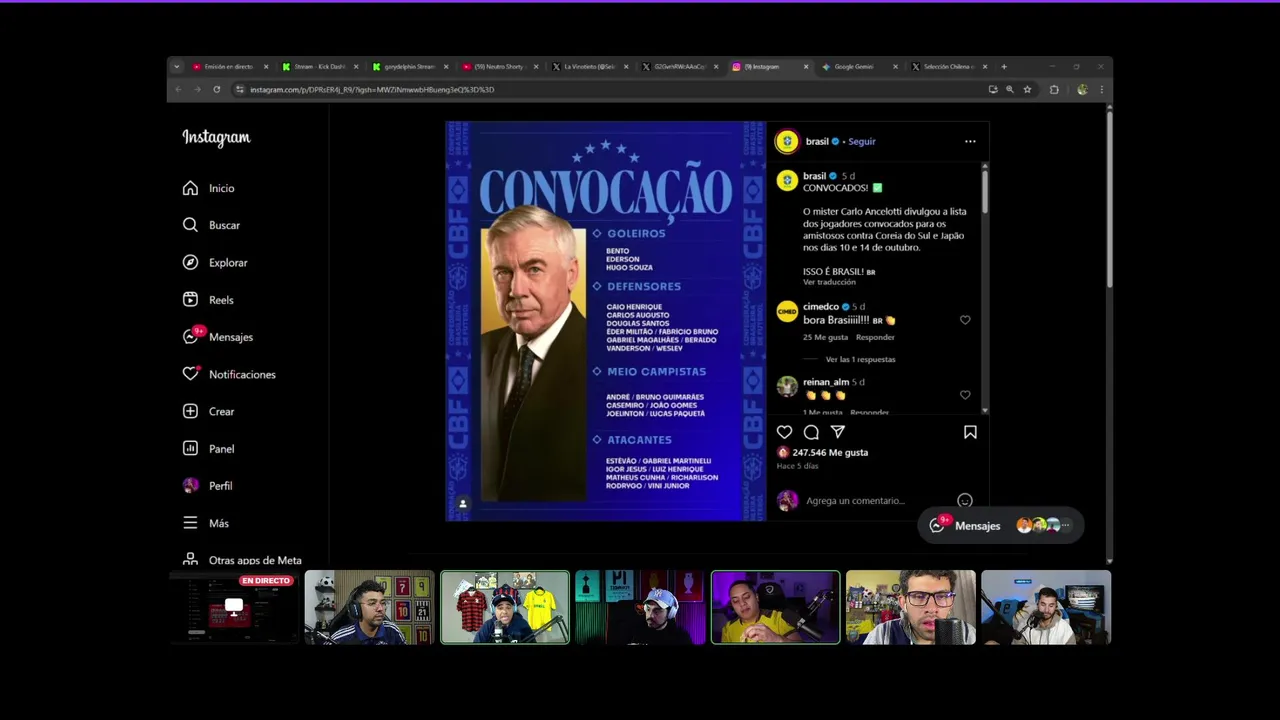Click tagged people icon on post image

point(462,504)
